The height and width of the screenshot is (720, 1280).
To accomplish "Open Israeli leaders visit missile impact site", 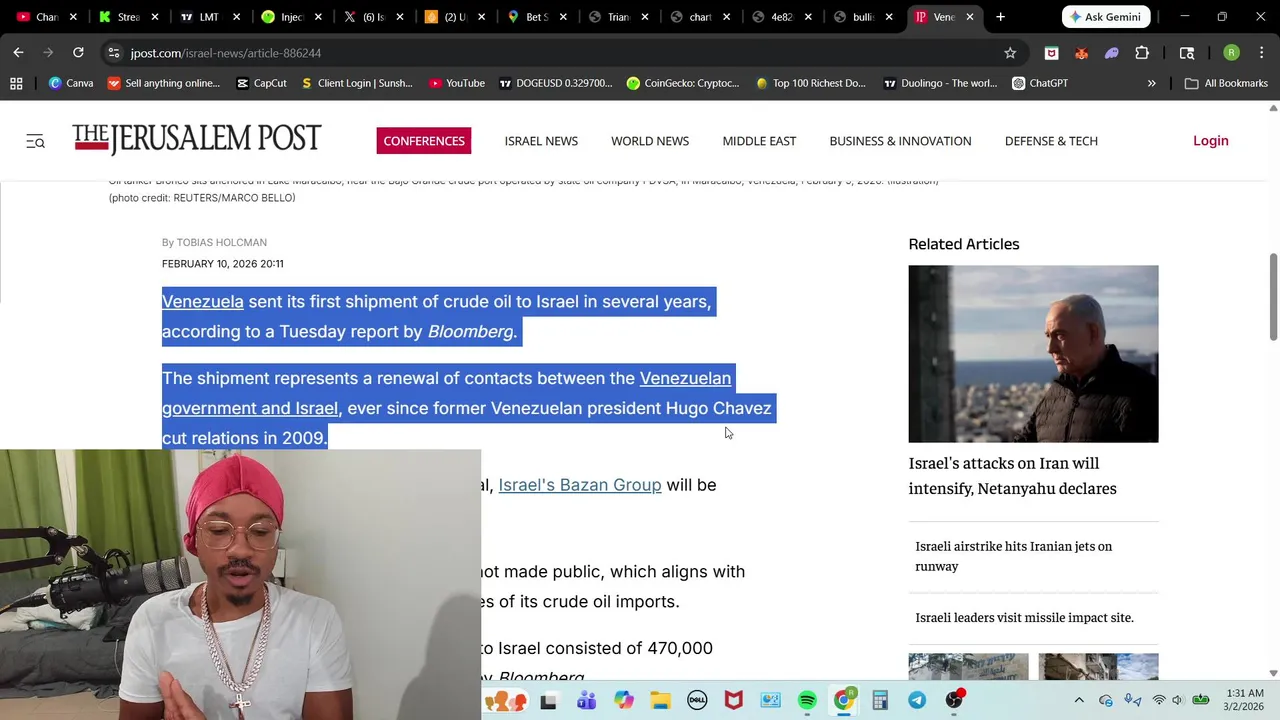I will pyautogui.click(x=1024, y=617).
